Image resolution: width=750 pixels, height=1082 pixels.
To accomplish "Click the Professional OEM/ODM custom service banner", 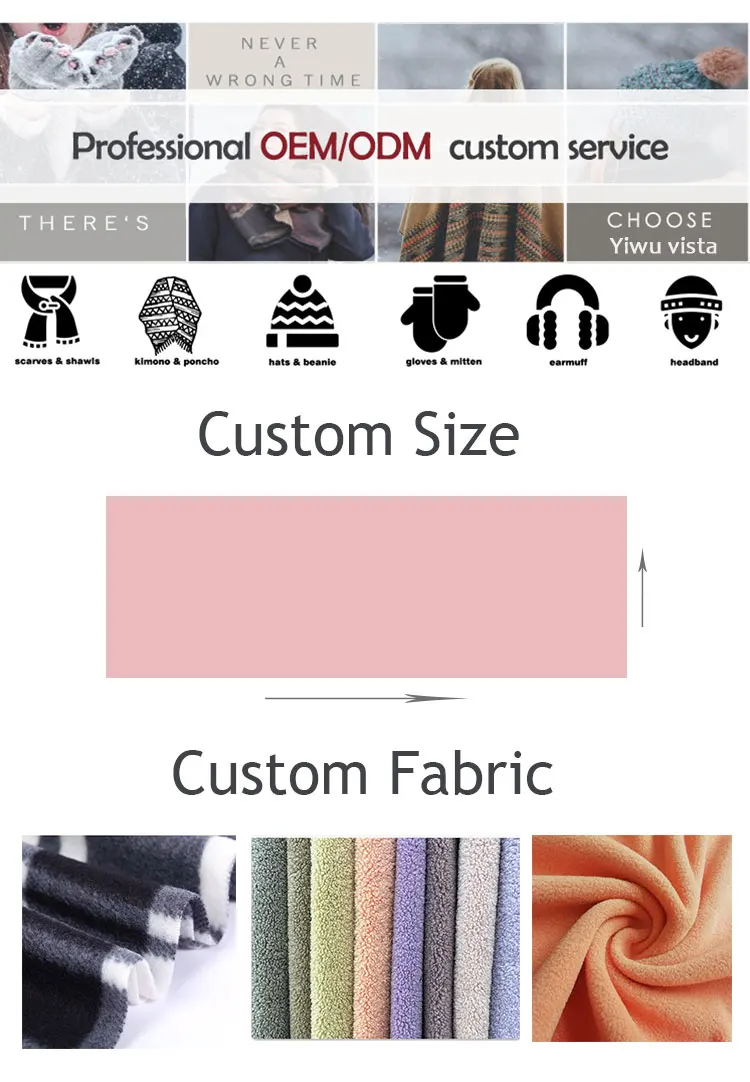I will [371, 146].
